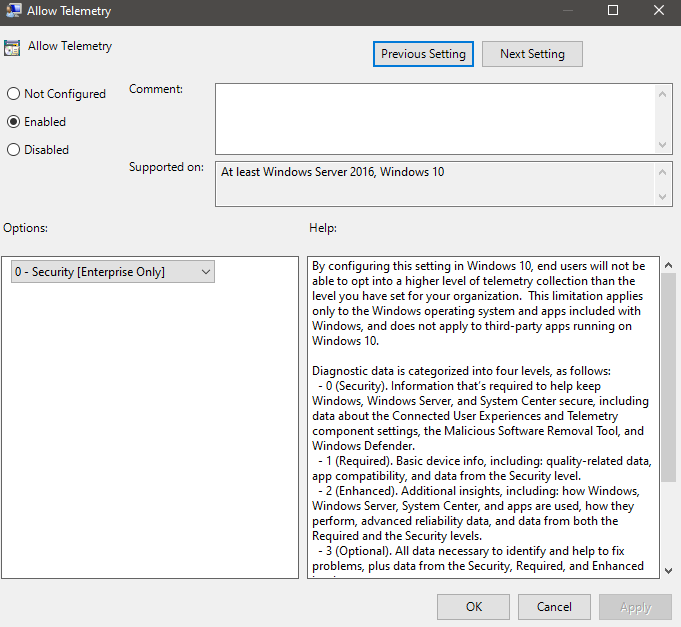Click the policy icon beside Allow Telemetry heading

(13, 47)
